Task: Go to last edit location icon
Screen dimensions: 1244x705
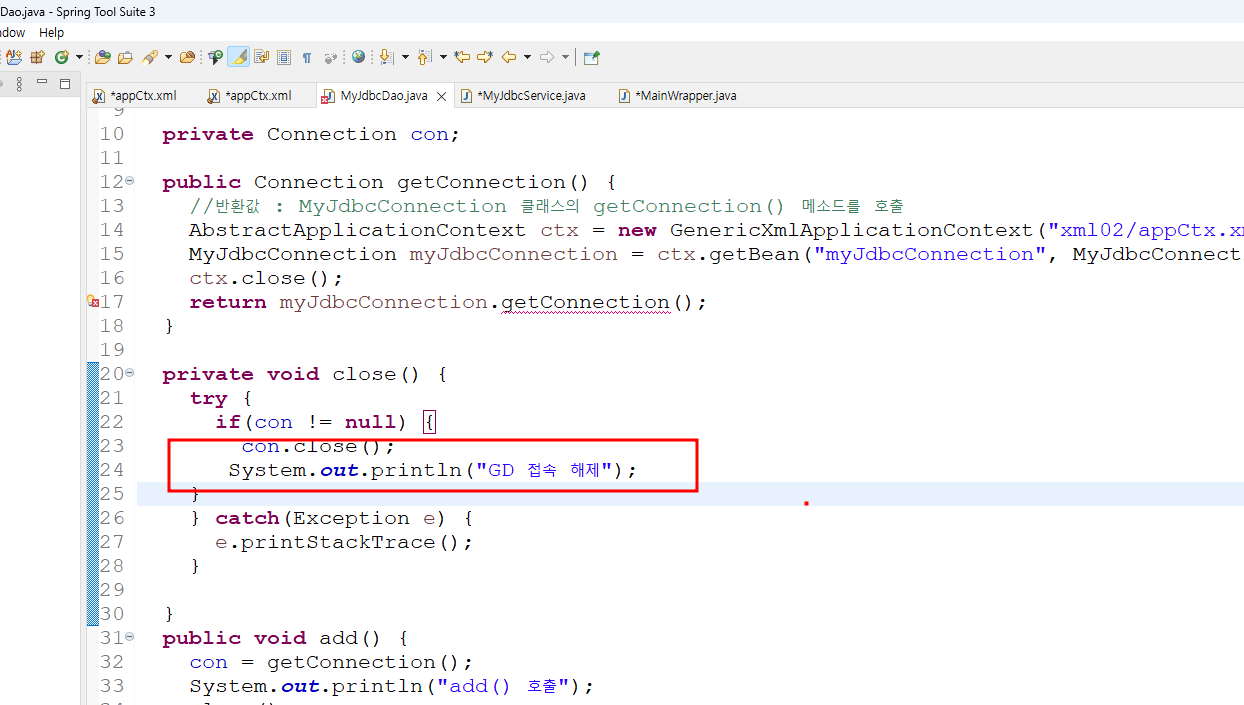Action: (462, 57)
